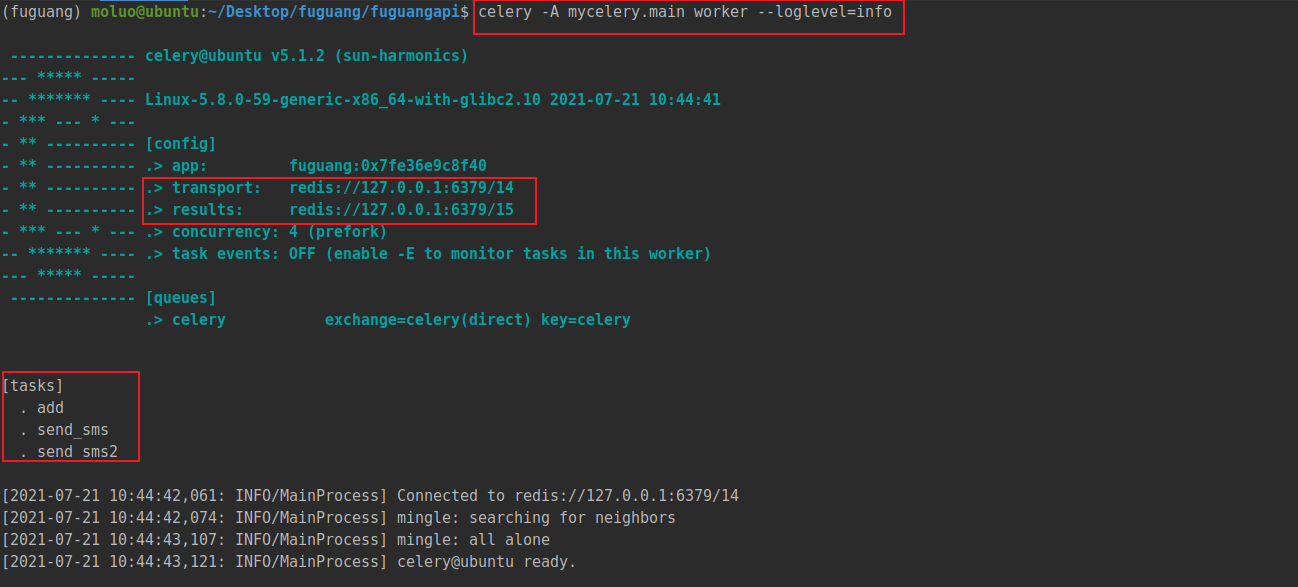This screenshot has width=1298, height=587.
Task: Click the task events: OFF line
Action: point(428,254)
